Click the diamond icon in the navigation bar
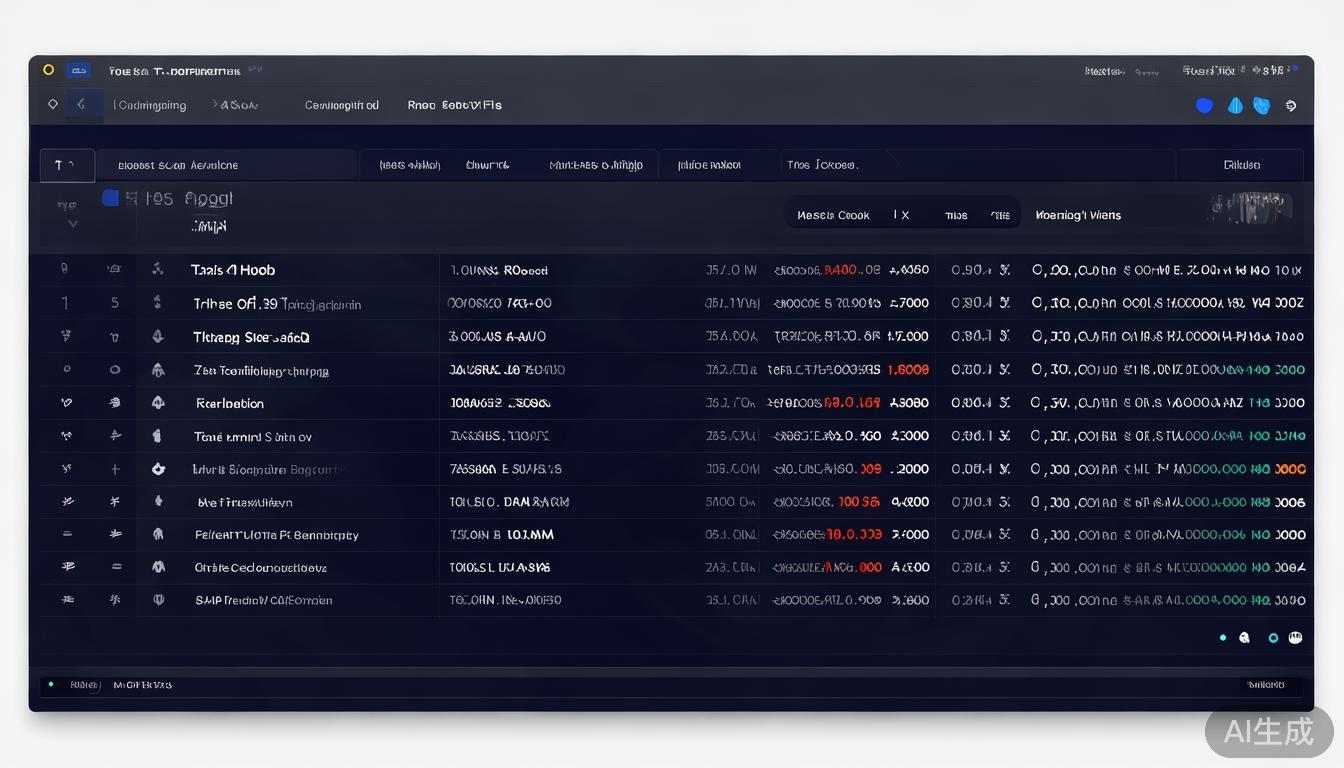Viewport: 1344px width, 768px height. pyautogui.click(x=53, y=104)
